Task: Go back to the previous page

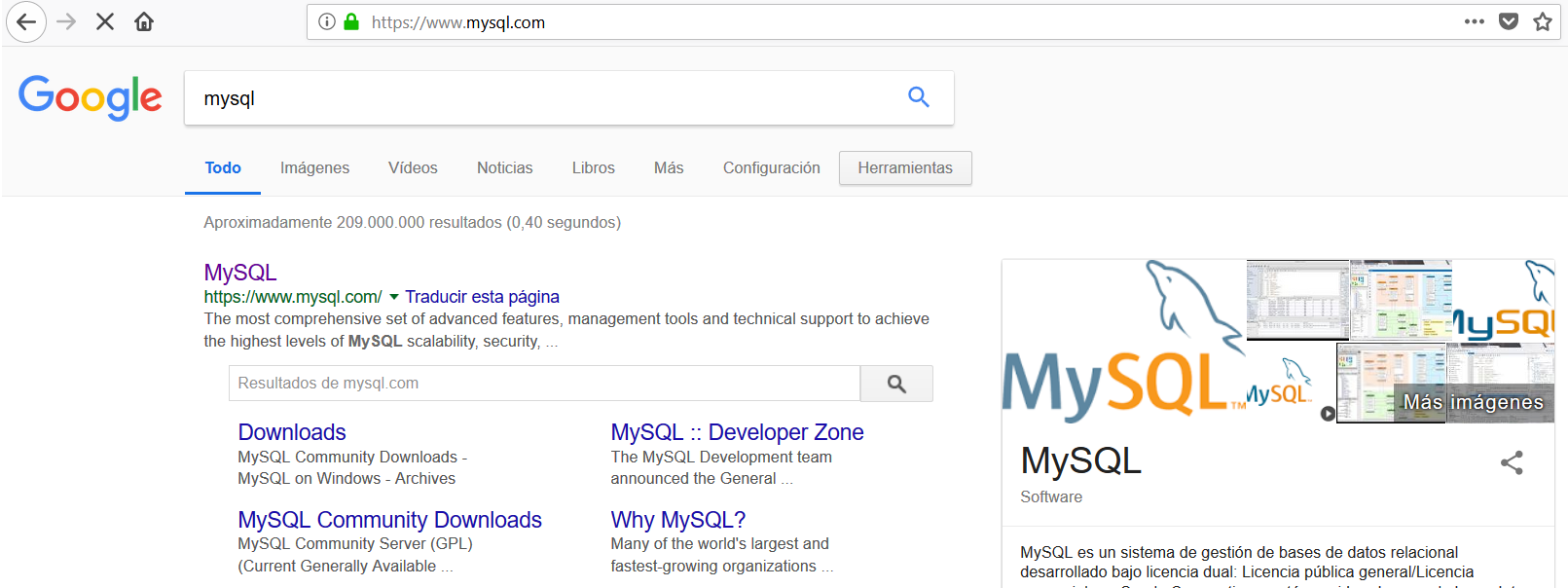Action: (26, 21)
